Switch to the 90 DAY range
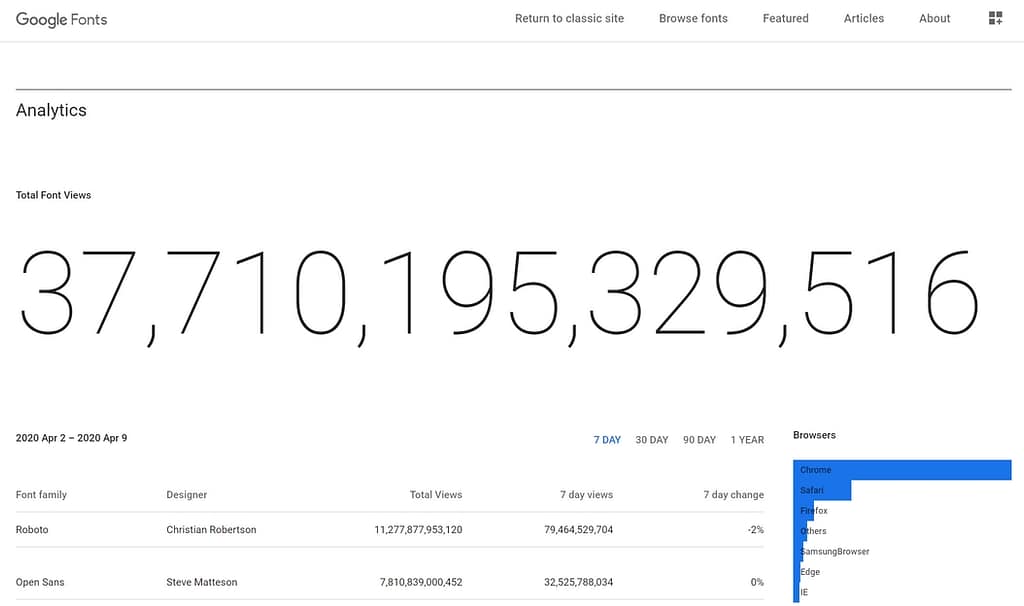The height and width of the screenshot is (606, 1024). point(699,440)
